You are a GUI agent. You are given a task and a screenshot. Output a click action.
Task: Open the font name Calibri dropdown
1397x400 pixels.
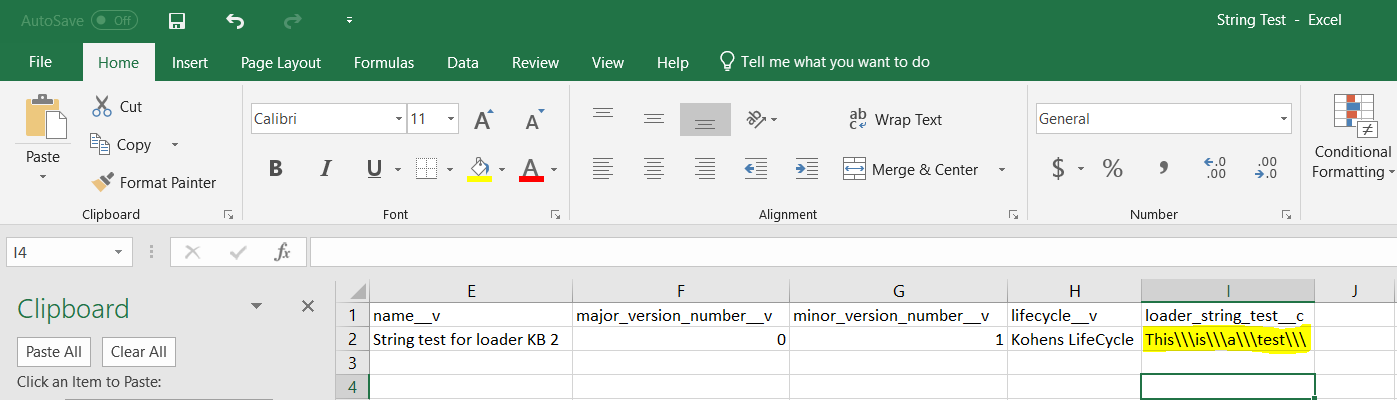[x=399, y=119]
